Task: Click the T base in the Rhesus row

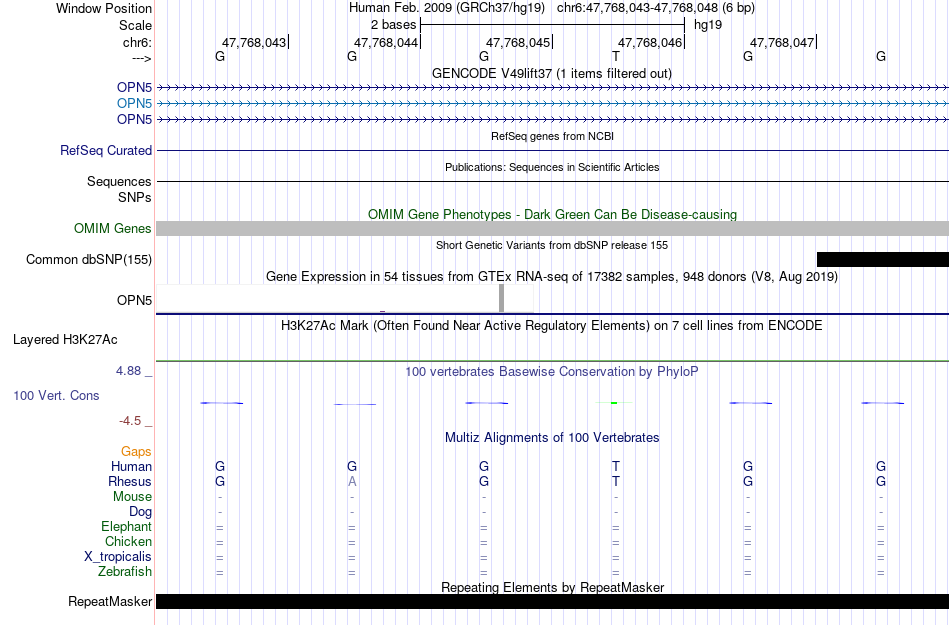Action: click(616, 481)
